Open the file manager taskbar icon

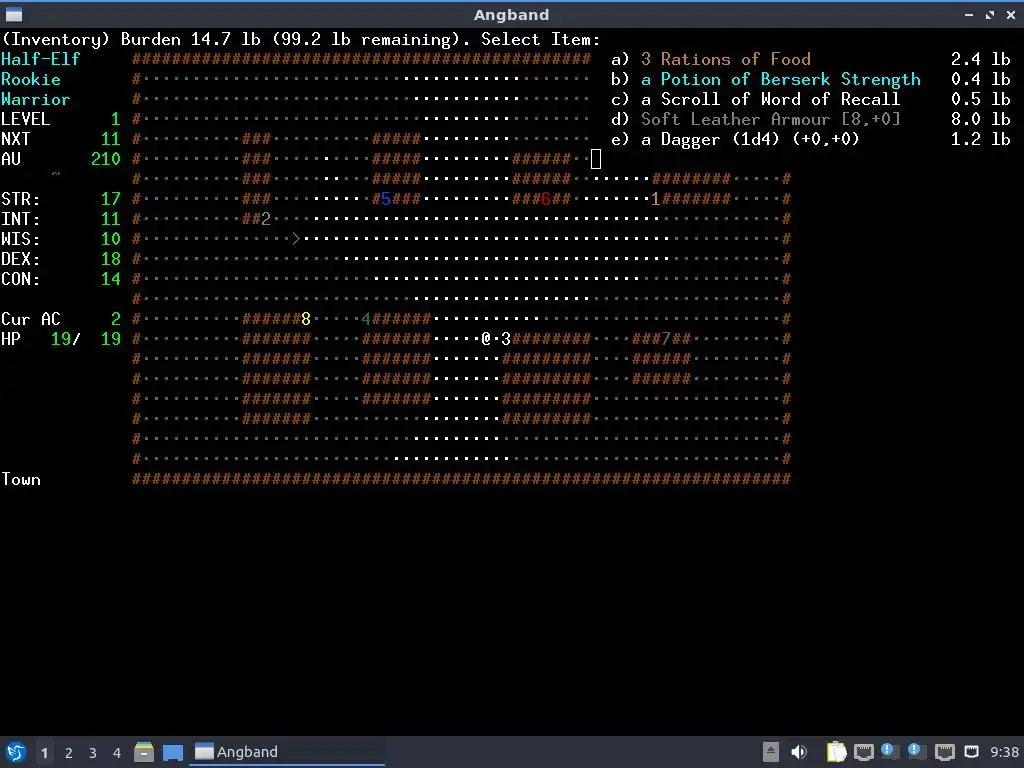pyautogui.click(x=144, y=752)
